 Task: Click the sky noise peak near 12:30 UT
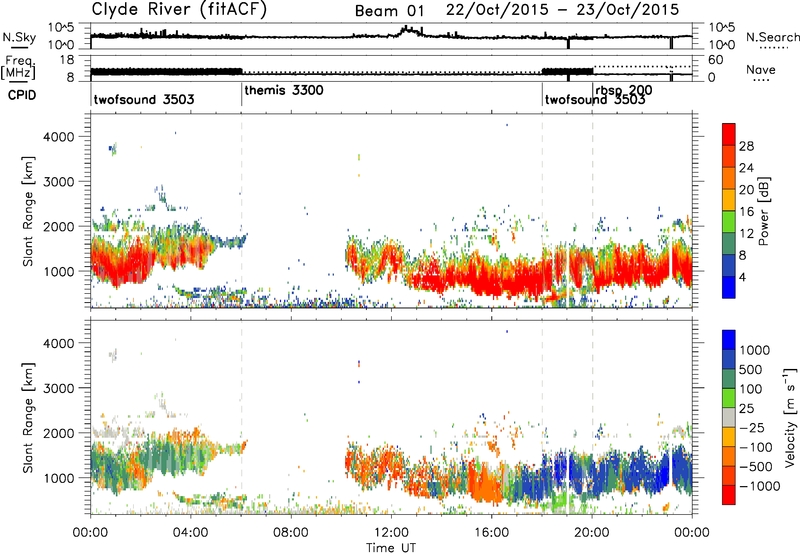[x=410, y=30]
